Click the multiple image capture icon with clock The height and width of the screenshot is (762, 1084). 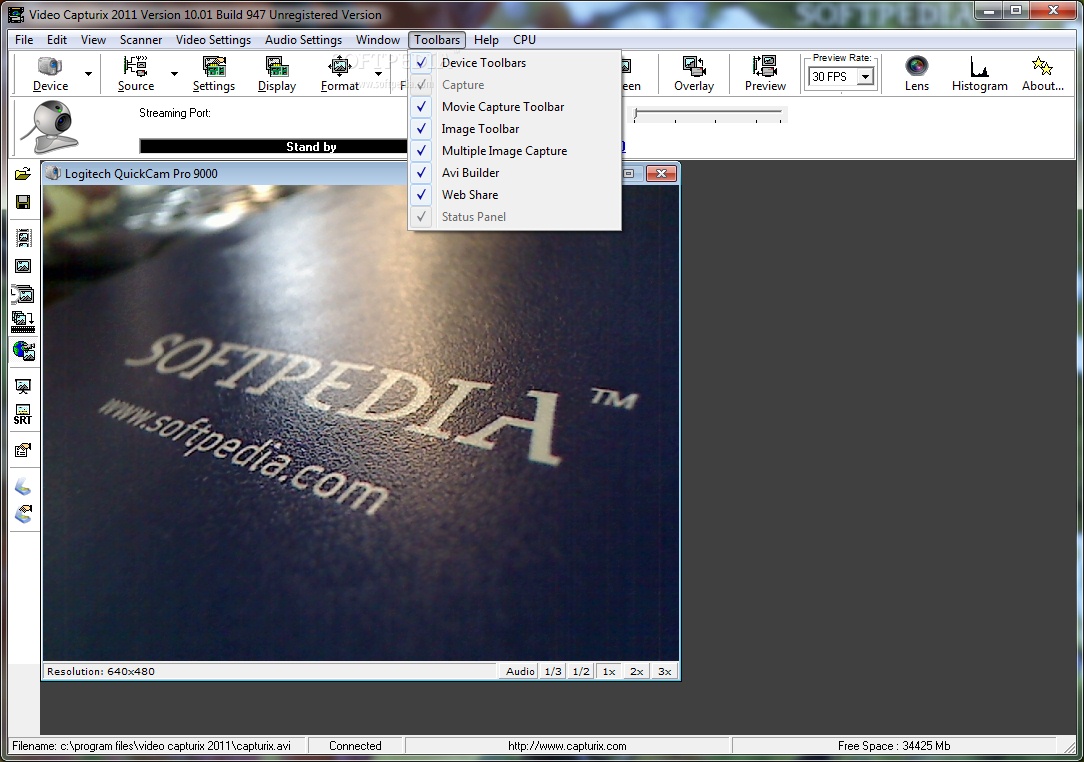click(23, 295)
